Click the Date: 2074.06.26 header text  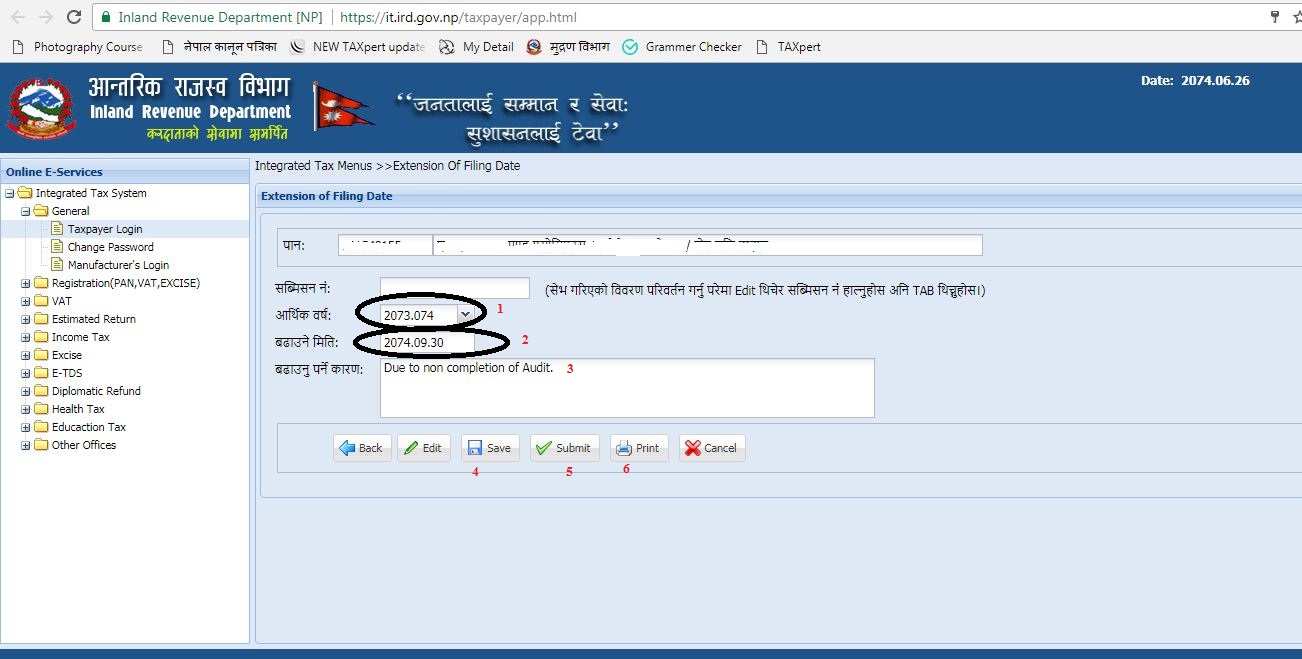coord(1195,81)
